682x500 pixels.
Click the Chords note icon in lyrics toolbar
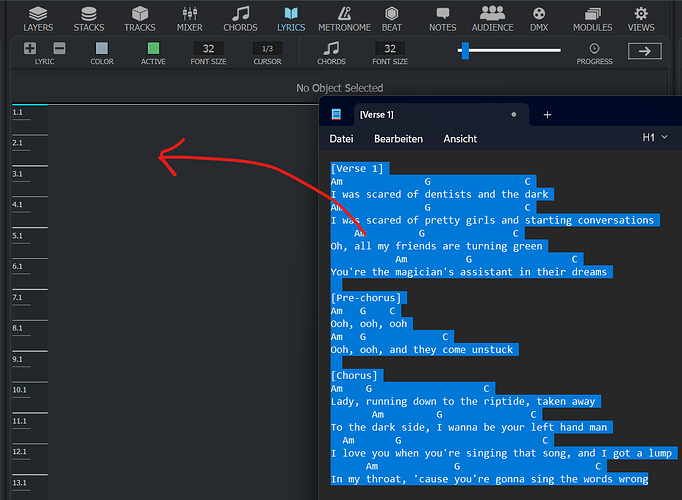tap(331, 48)
